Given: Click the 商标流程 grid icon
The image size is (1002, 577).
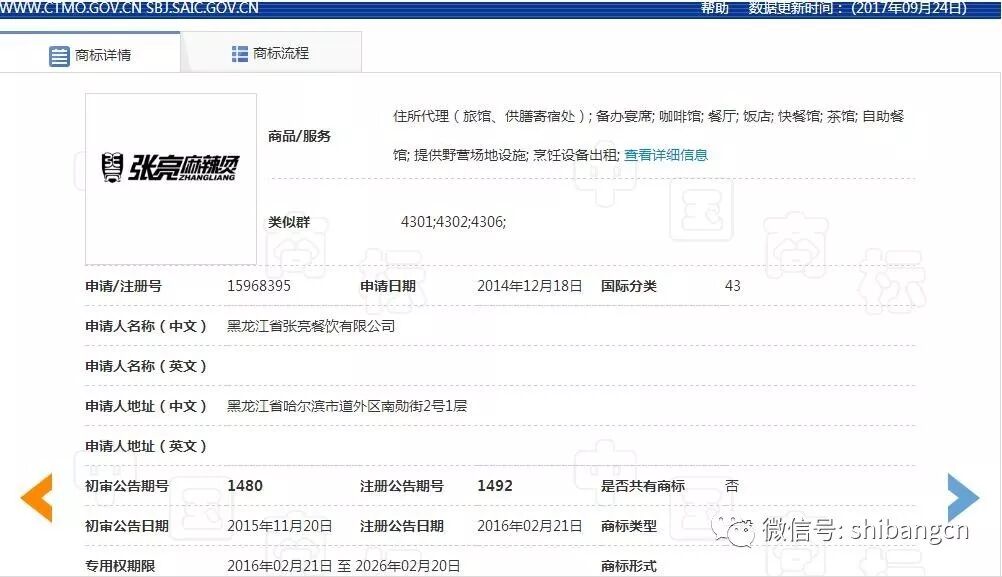Looking at the screenshot, I should click(x=240, y=54).
